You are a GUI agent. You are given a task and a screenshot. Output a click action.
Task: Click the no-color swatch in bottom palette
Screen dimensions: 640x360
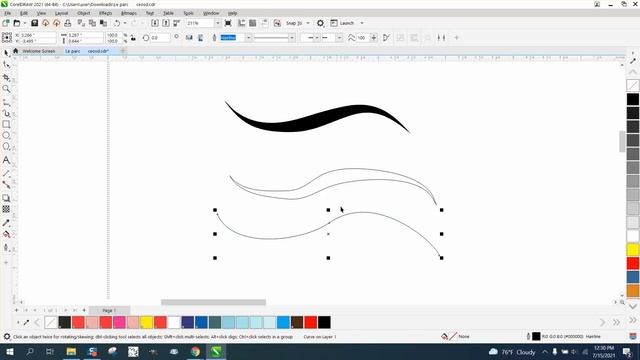click(51, 322)
